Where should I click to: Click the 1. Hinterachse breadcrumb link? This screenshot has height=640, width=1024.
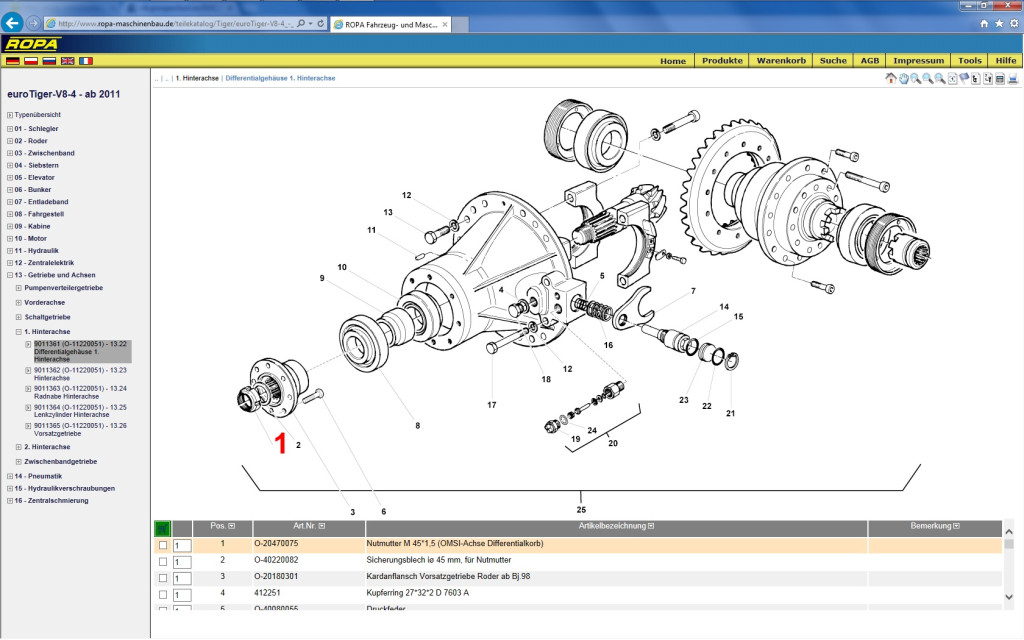(197, 78)
